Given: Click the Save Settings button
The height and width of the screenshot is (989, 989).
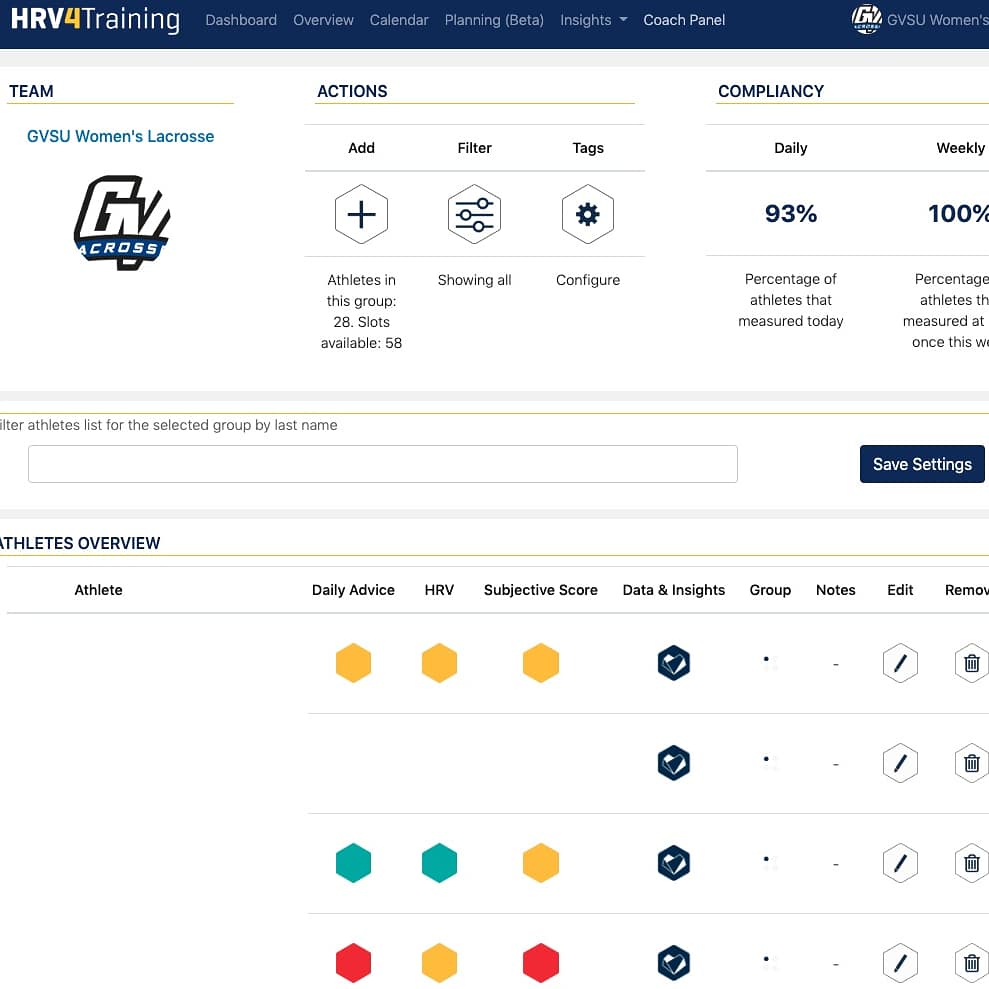Looking at the screenshot, I should click(922, 464).
